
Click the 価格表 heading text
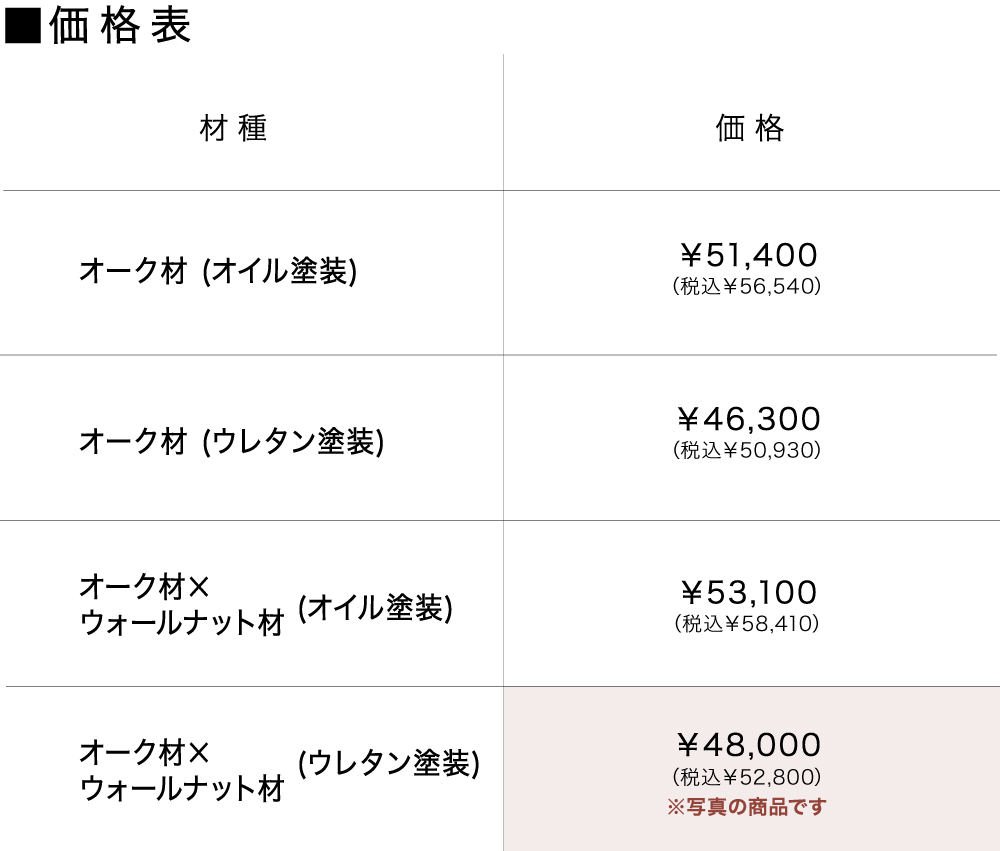click(x=119, y=27)
